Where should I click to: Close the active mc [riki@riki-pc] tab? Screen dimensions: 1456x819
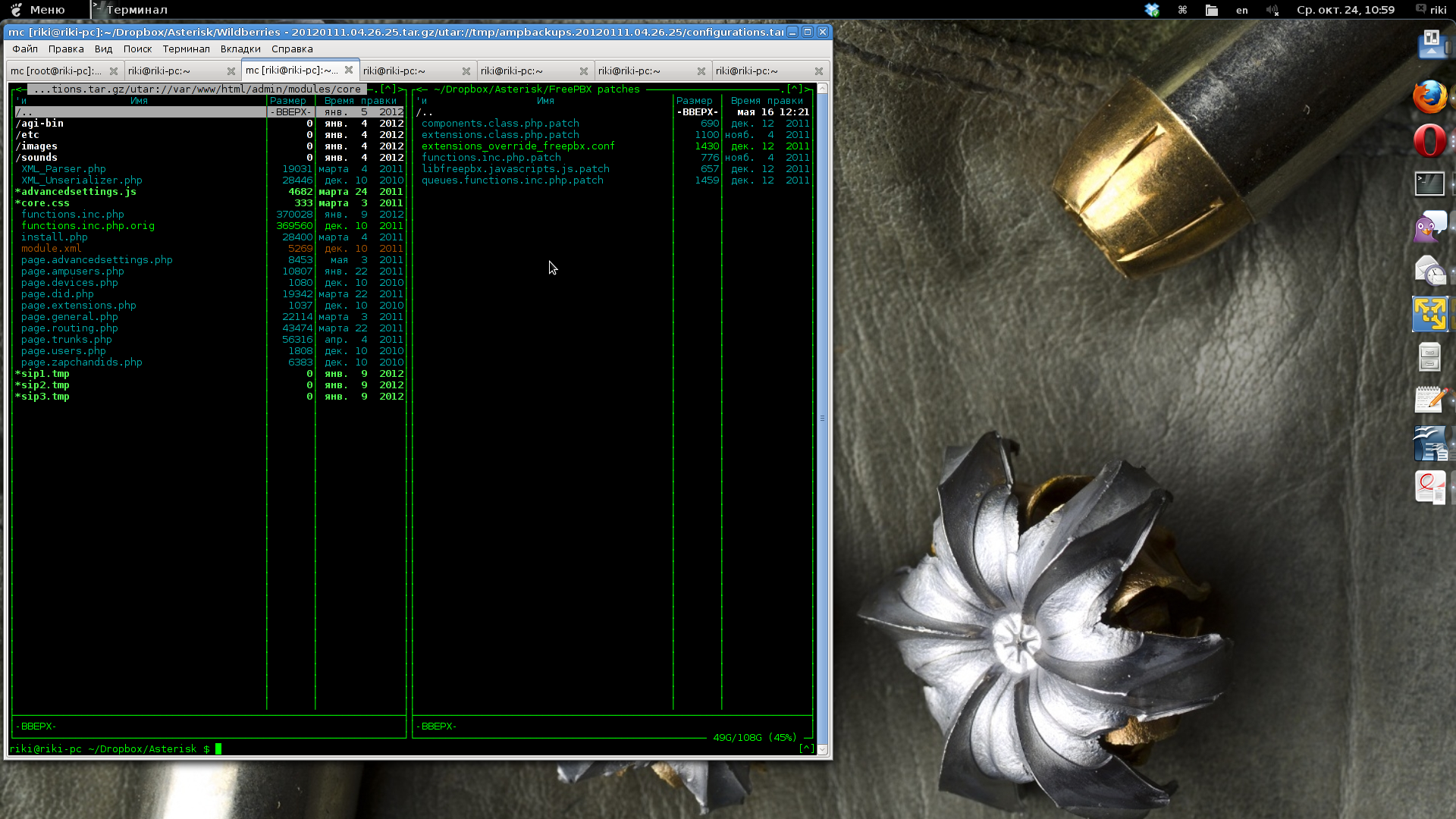[349, 70]
